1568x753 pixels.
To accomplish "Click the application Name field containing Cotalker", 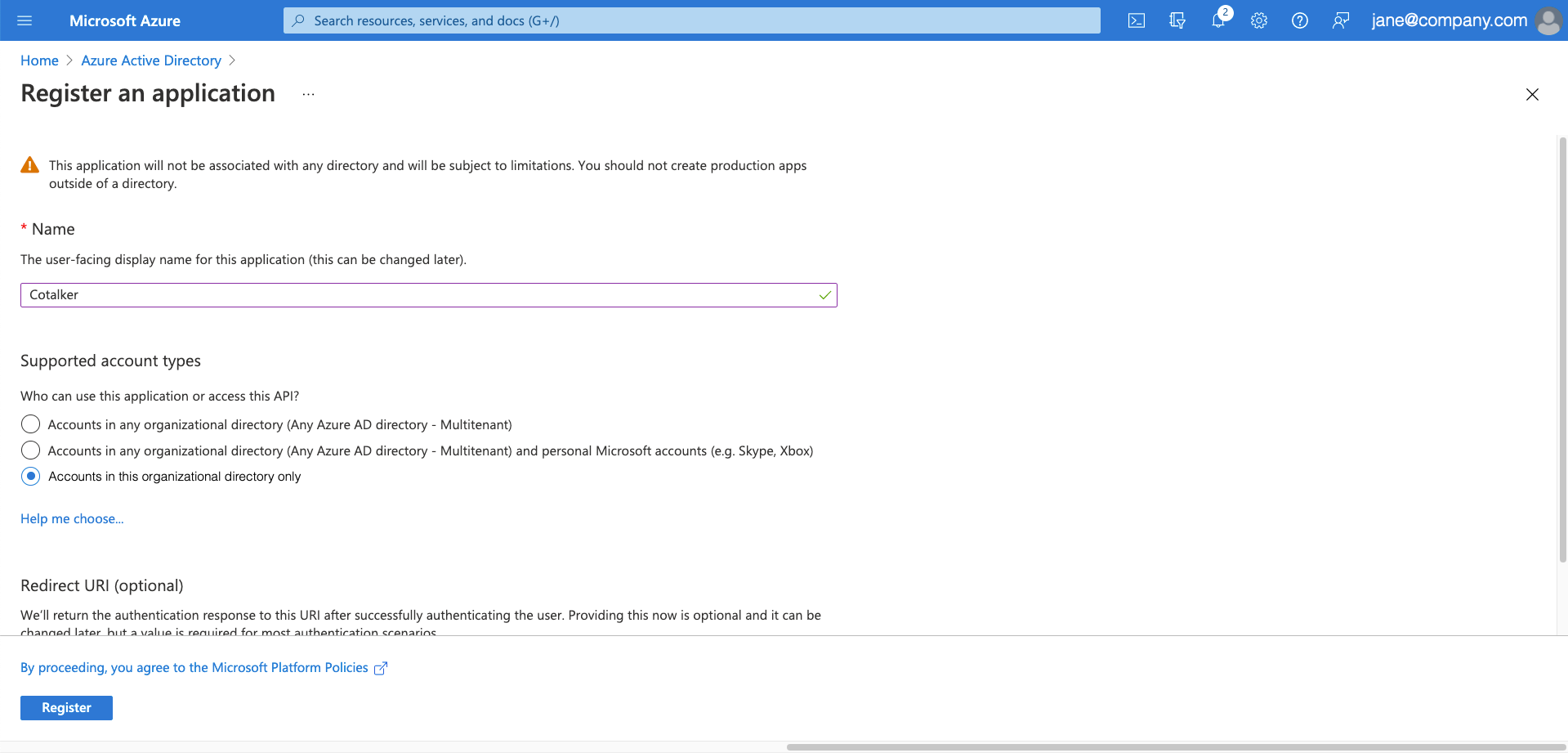I will click(428, 295).
